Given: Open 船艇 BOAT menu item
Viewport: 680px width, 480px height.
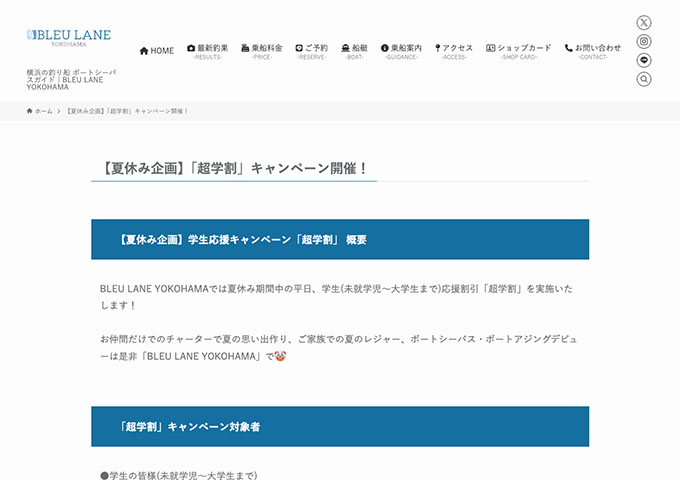Looking at the screenshot, I should coord(354,51).
